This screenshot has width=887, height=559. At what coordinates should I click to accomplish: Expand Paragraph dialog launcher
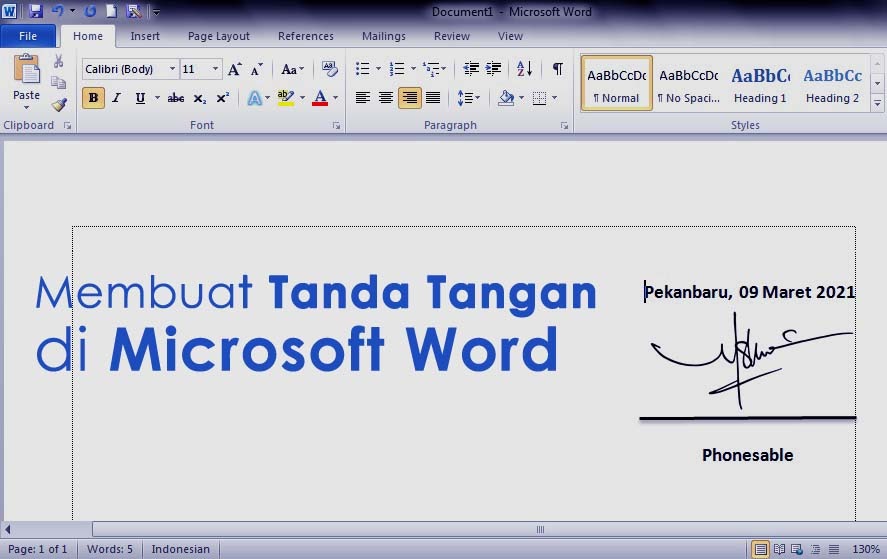point(564,126)
